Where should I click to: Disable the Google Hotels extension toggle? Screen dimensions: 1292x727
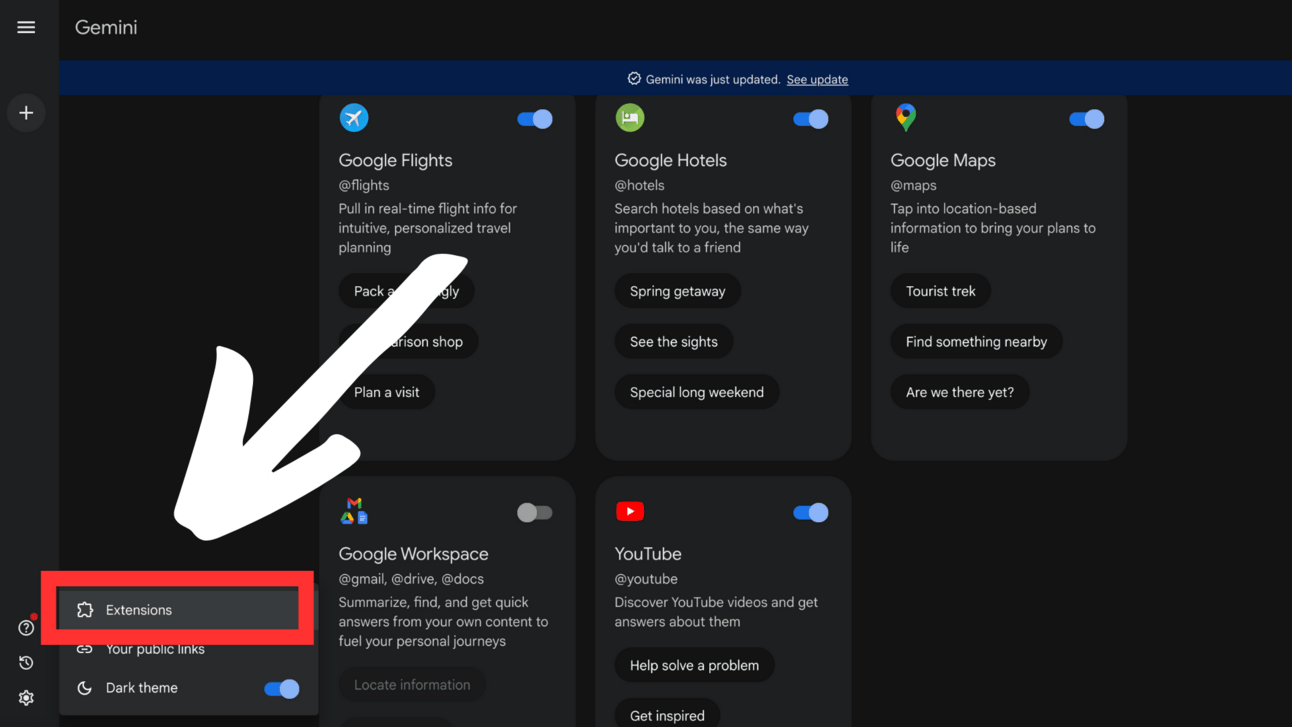point(811,119)
